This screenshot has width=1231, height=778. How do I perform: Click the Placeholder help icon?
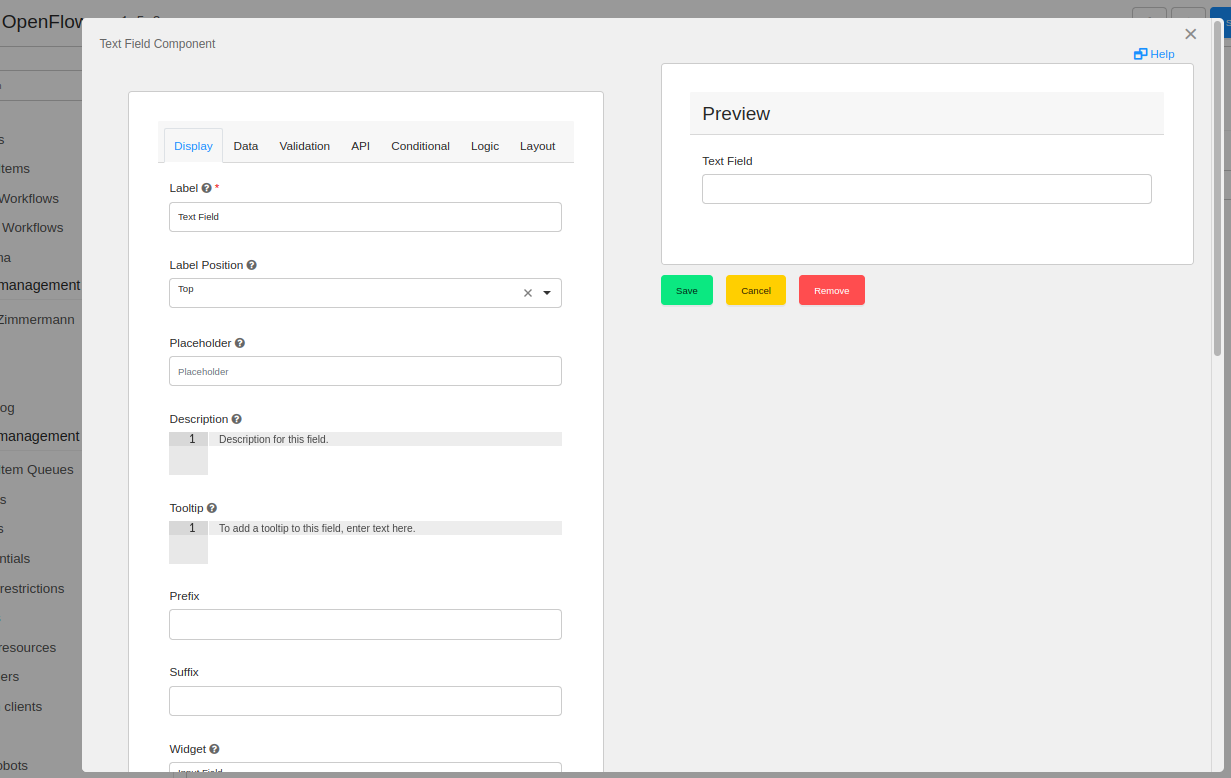click(x=239, y=343)
